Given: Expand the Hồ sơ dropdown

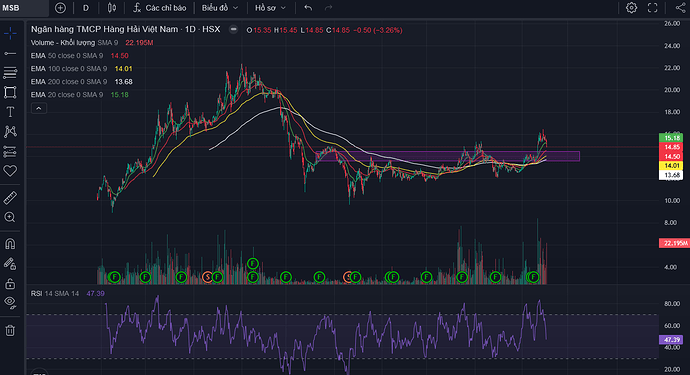Looking at the screenshot, I should 270,8.
